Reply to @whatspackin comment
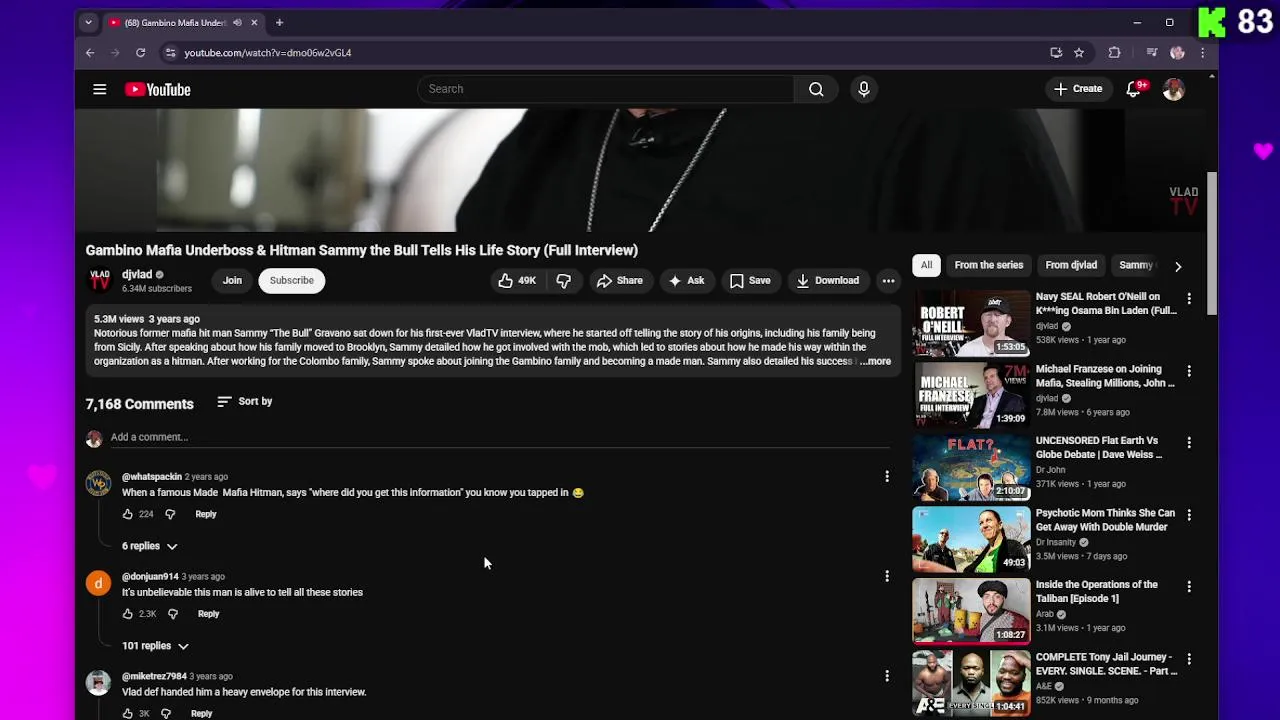This screenshot has width=1280, height=720. (206, 514)
